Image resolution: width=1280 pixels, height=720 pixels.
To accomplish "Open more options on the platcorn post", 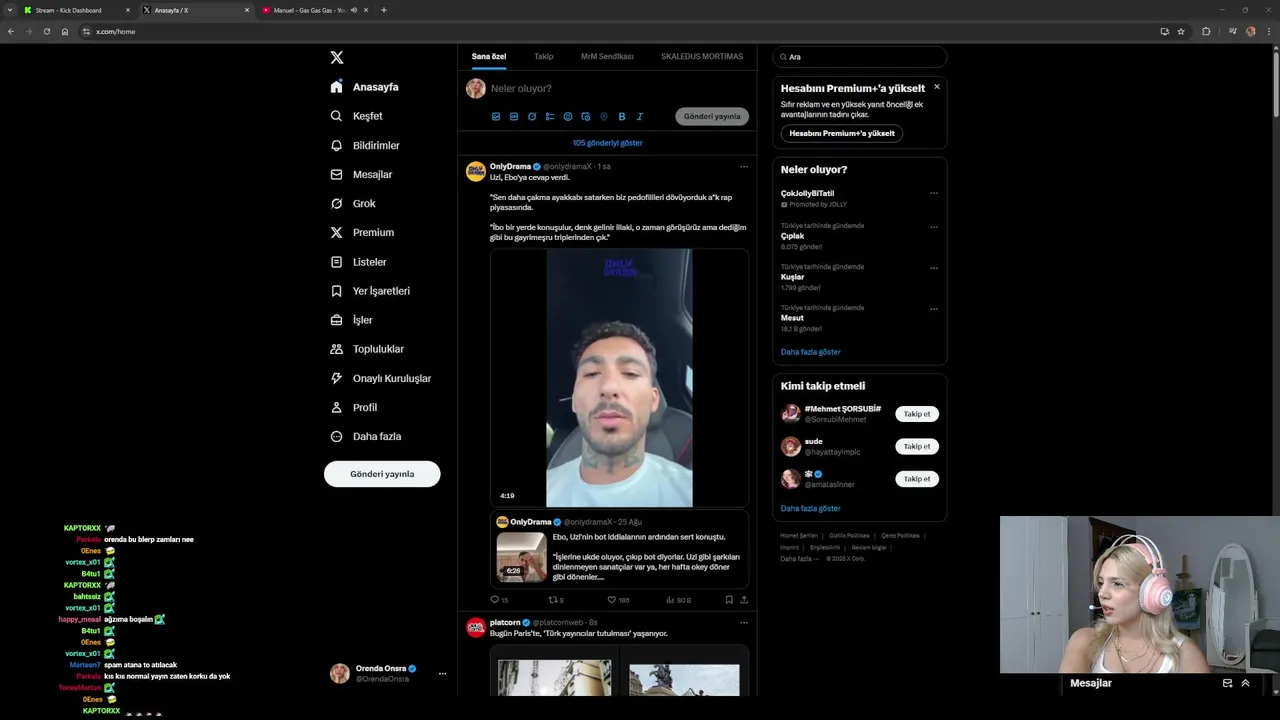I will [x=744, y=623].
